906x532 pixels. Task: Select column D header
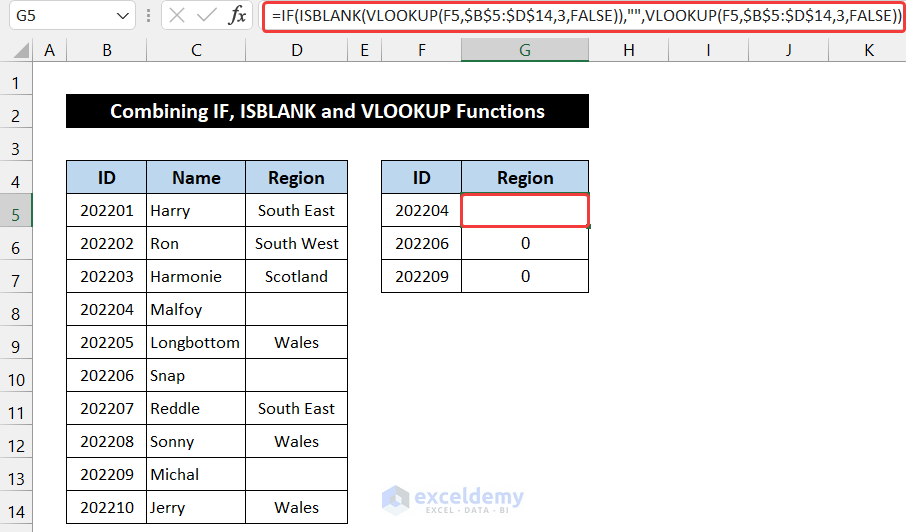click(296, 50)
